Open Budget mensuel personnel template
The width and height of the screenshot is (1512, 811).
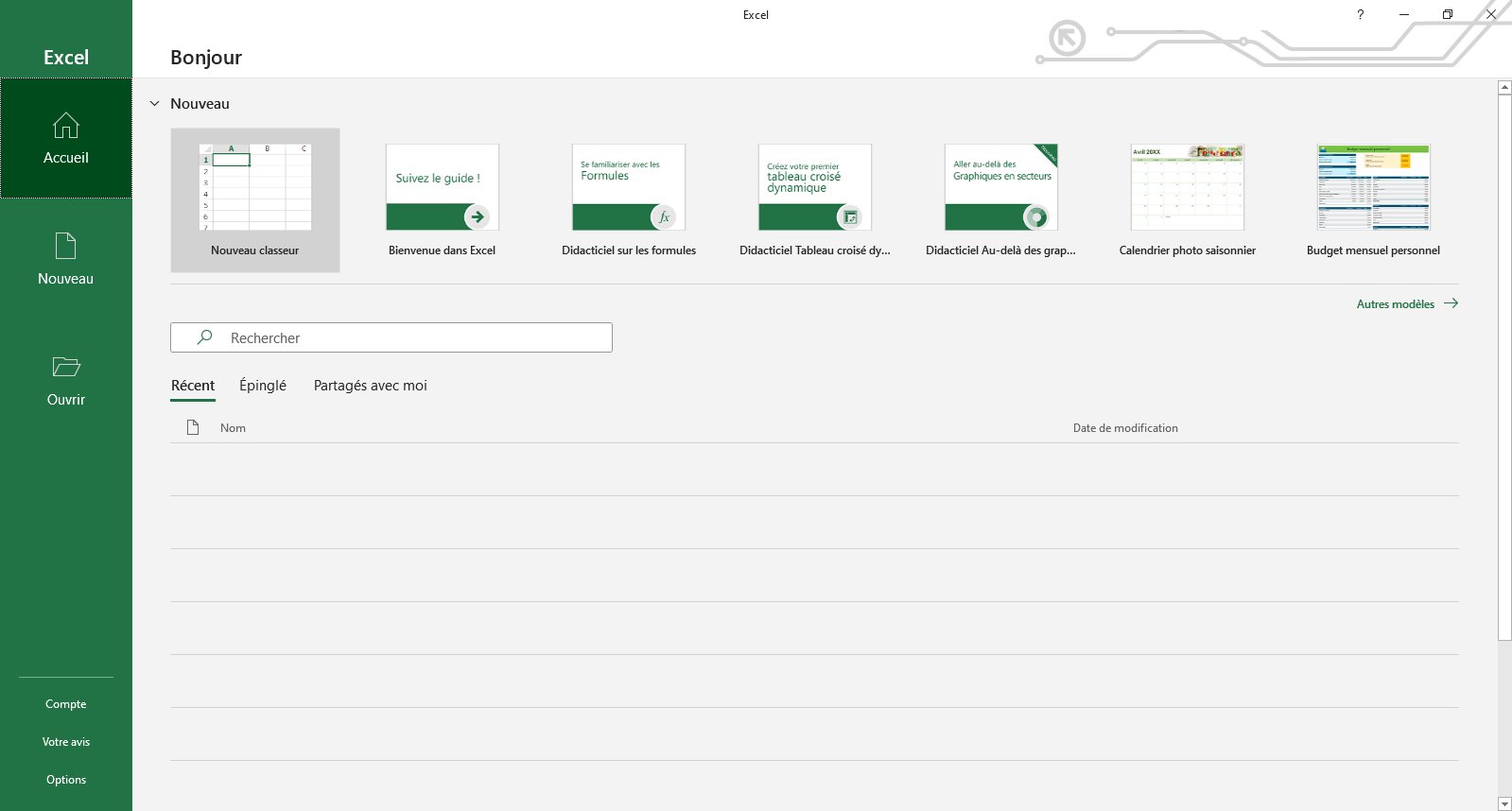click(x=1373, y=200)
